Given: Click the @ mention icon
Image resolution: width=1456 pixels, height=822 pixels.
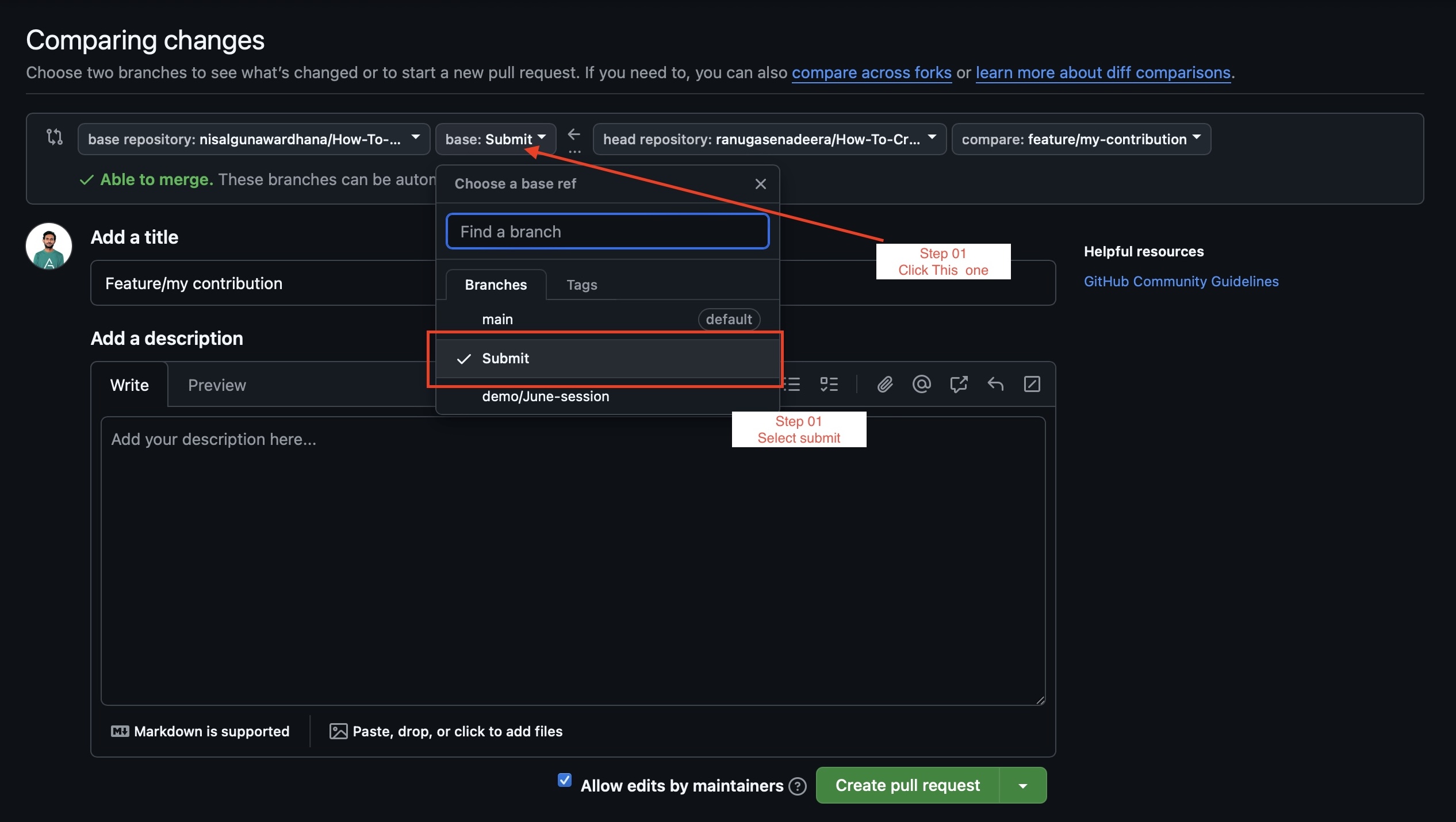Looking at the screenshot, I should coord(921,384).
